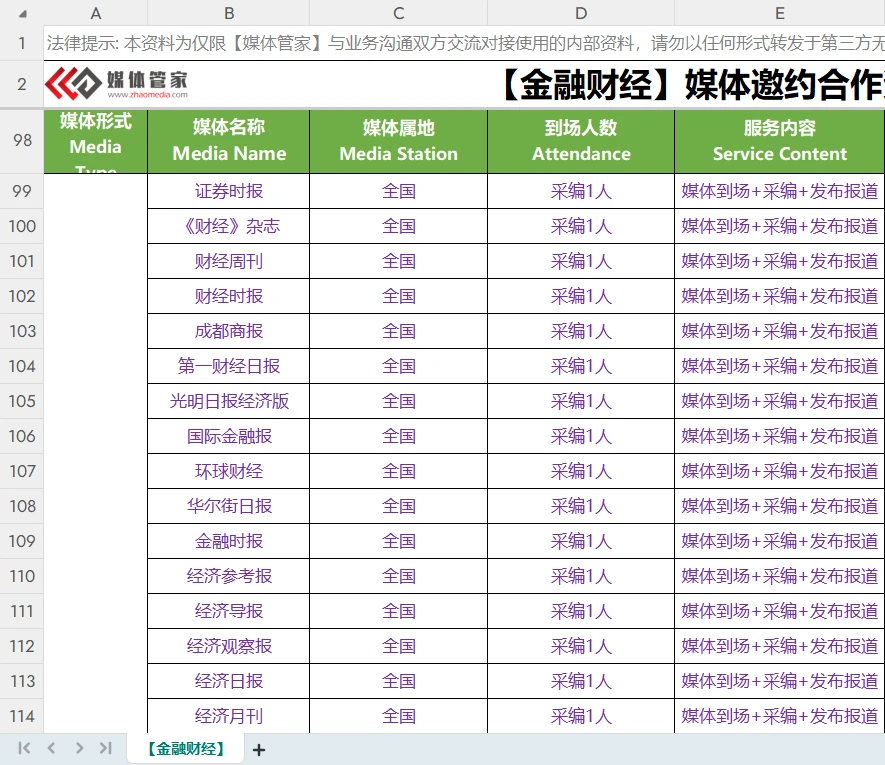Select row 114 header
The width and height of the screenshot is (885, 765).
pos(21,716)
